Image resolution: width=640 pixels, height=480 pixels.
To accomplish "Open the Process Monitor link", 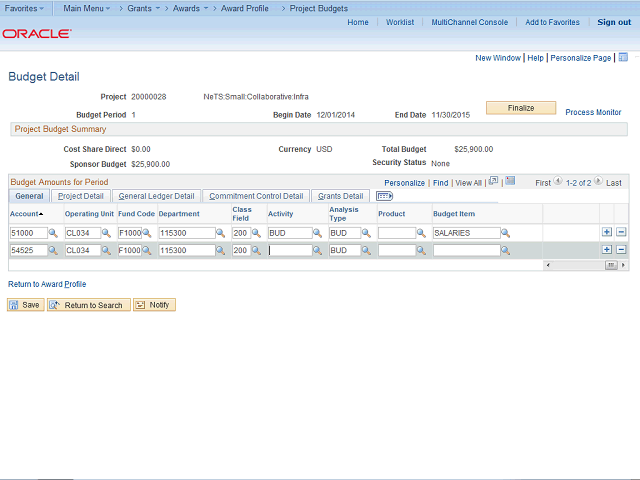I will pyautogui.click(x=593, y=112).
